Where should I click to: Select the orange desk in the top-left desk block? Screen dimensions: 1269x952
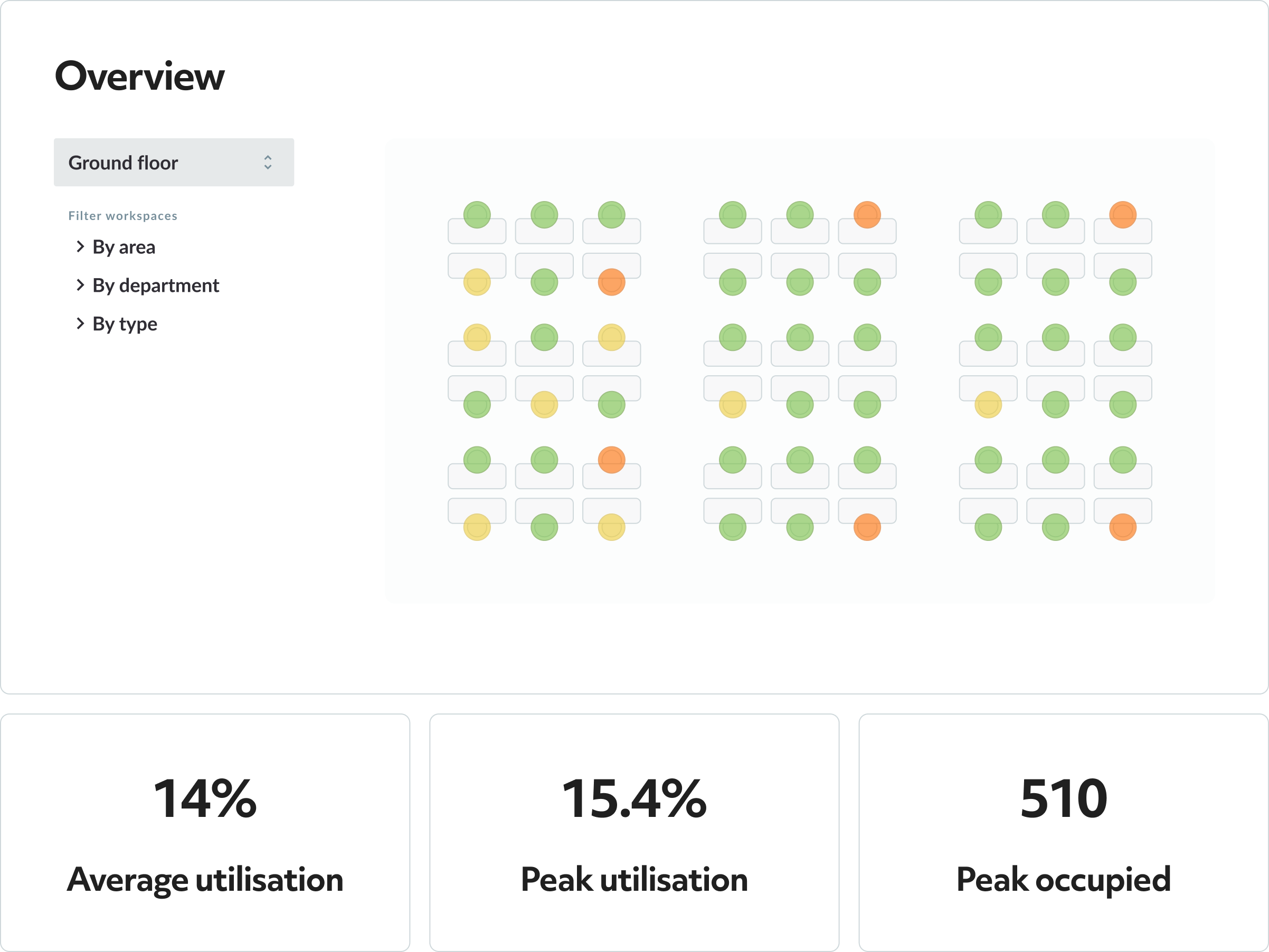612,282
